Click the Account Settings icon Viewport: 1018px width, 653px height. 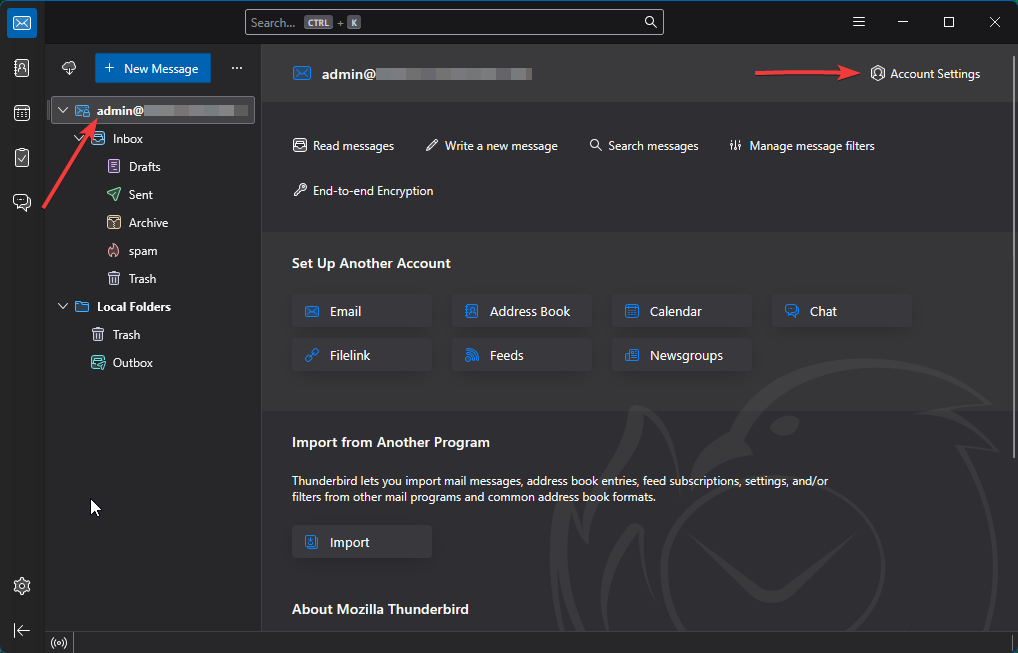coord(878,73)
